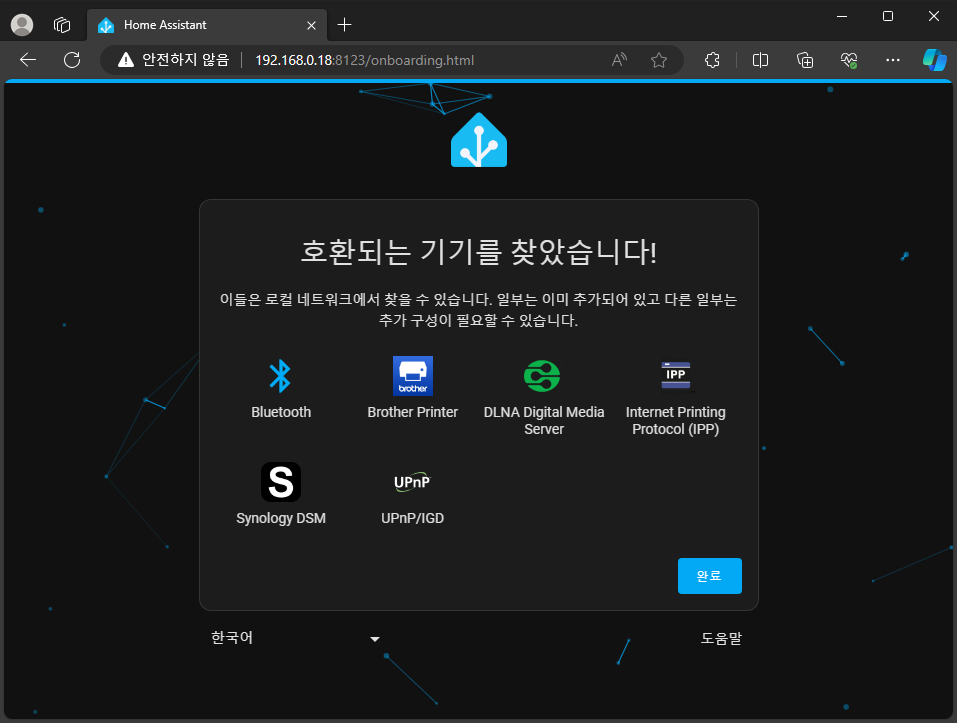Expand the 한국어 language dropdown
This screenshot has height=723, width=957.
tap(295, 638)
